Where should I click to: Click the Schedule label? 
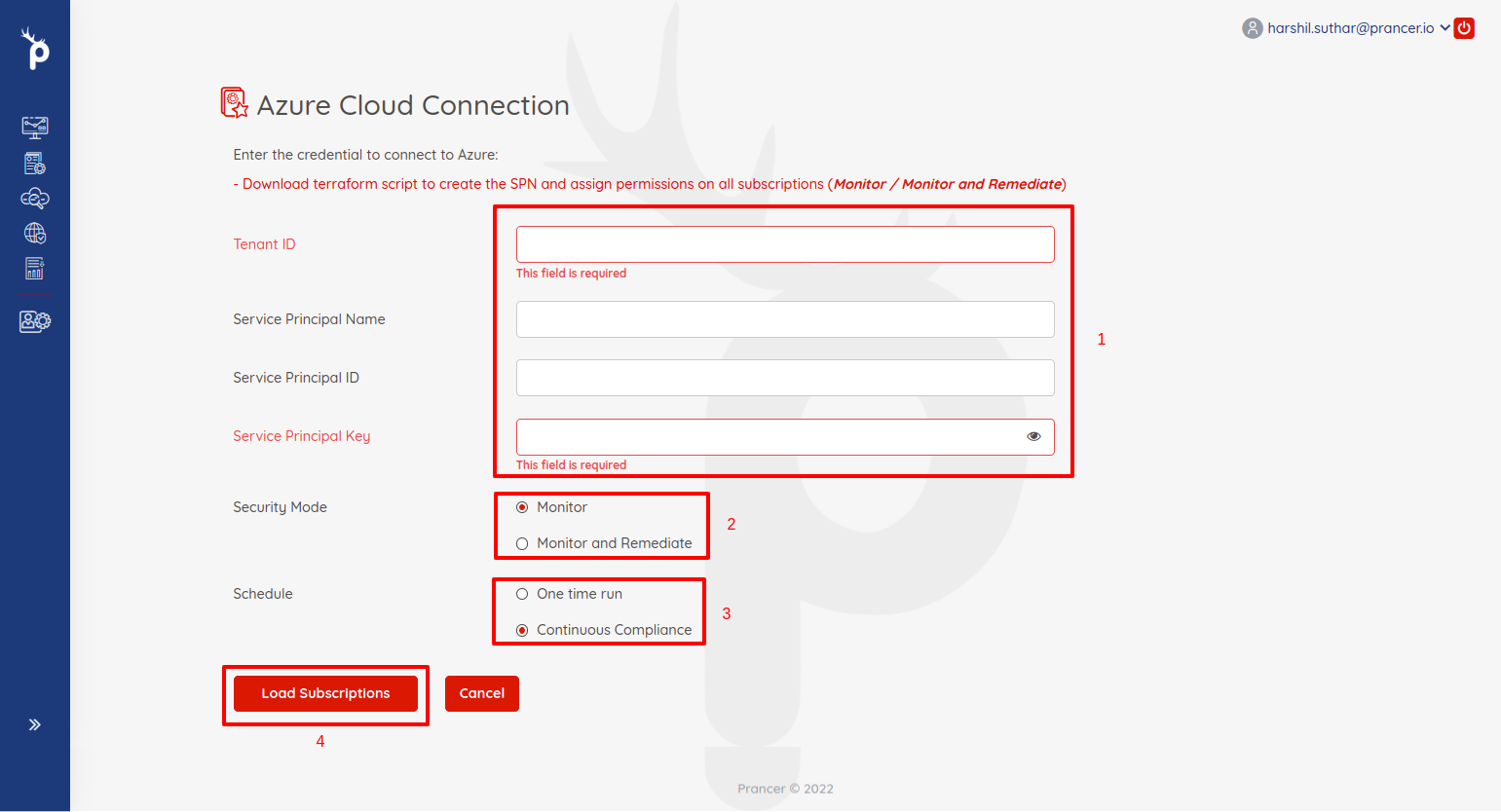coord(263,594)
